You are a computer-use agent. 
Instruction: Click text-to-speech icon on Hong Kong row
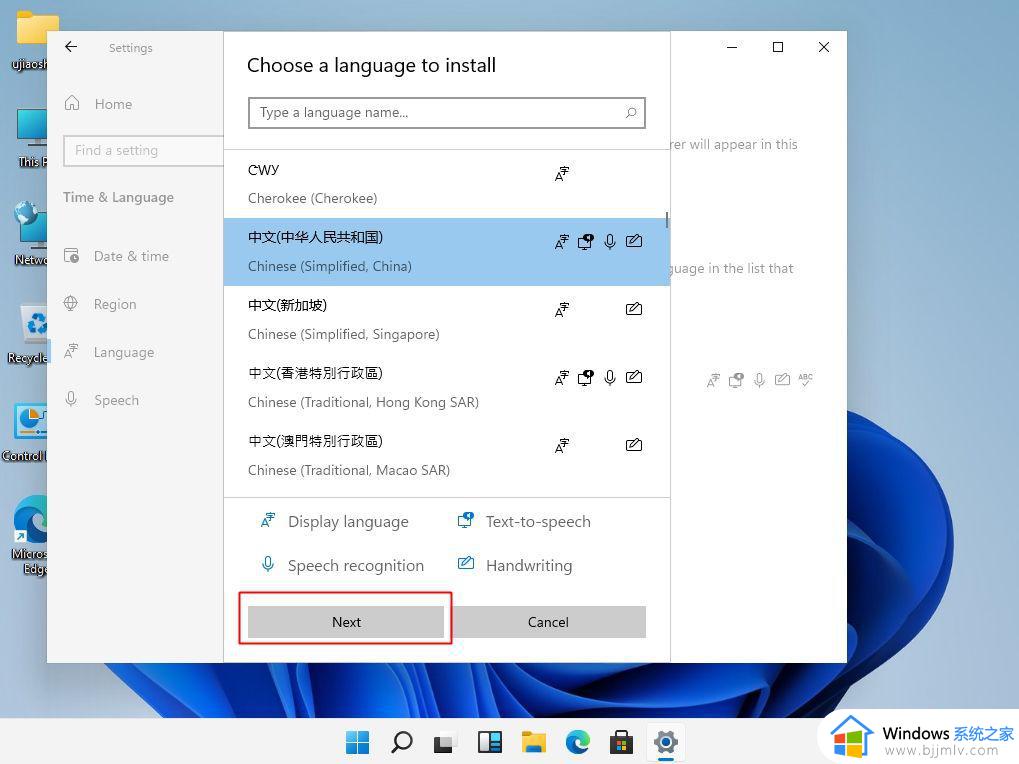tap(586, 377)
